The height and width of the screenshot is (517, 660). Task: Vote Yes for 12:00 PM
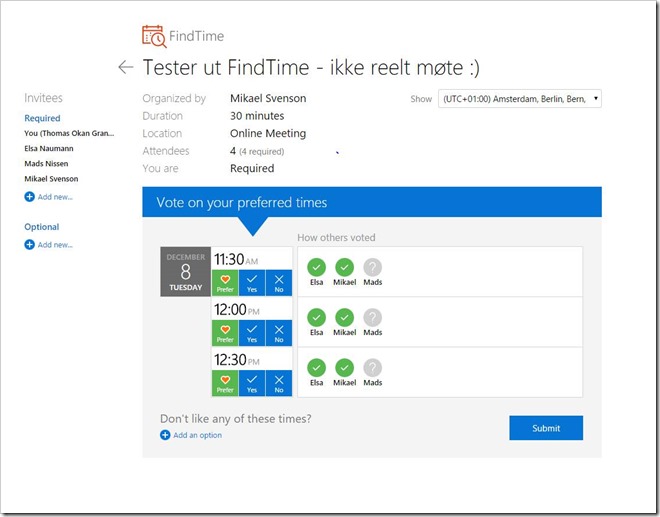252,333
